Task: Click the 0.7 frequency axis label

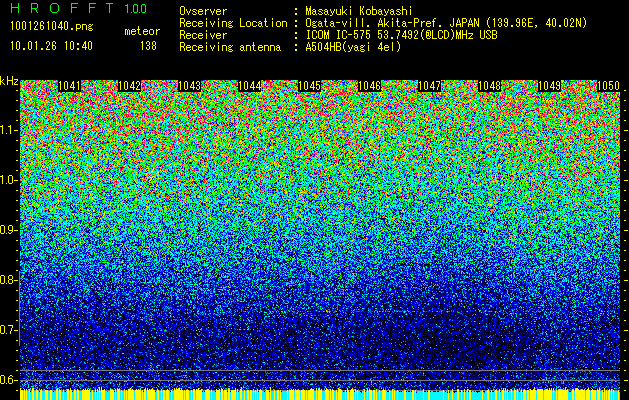Action: pos(8,330)
